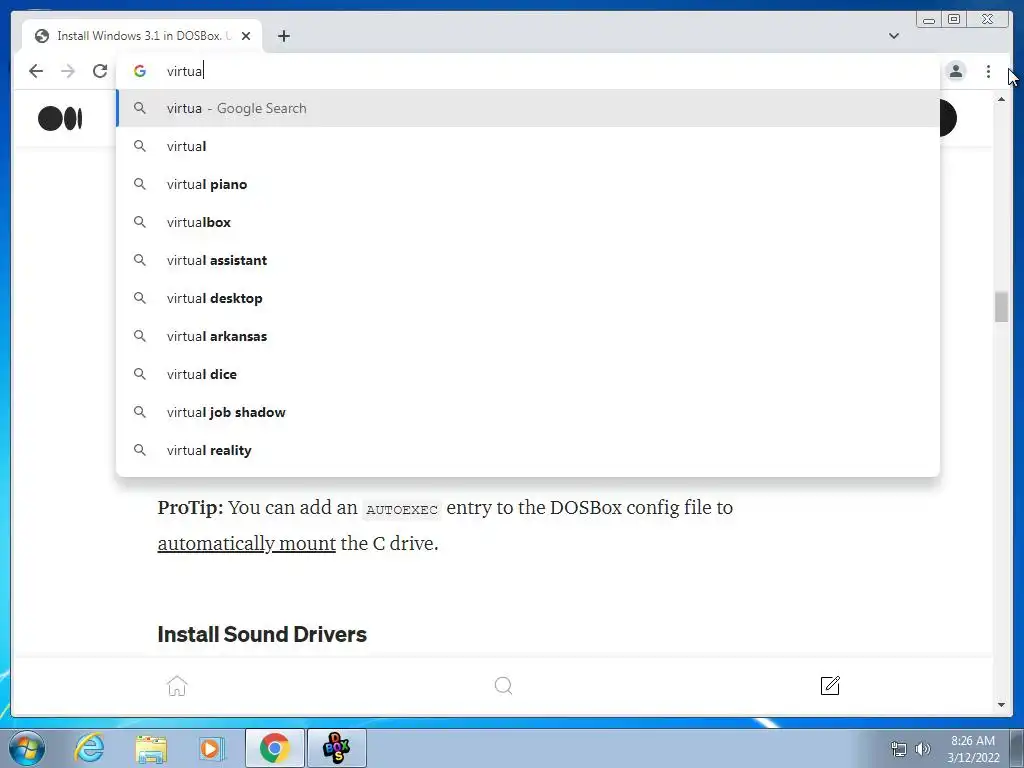Expand the tab search chevron
Viewport: 1024px width, 768px height.
[894, 36]
